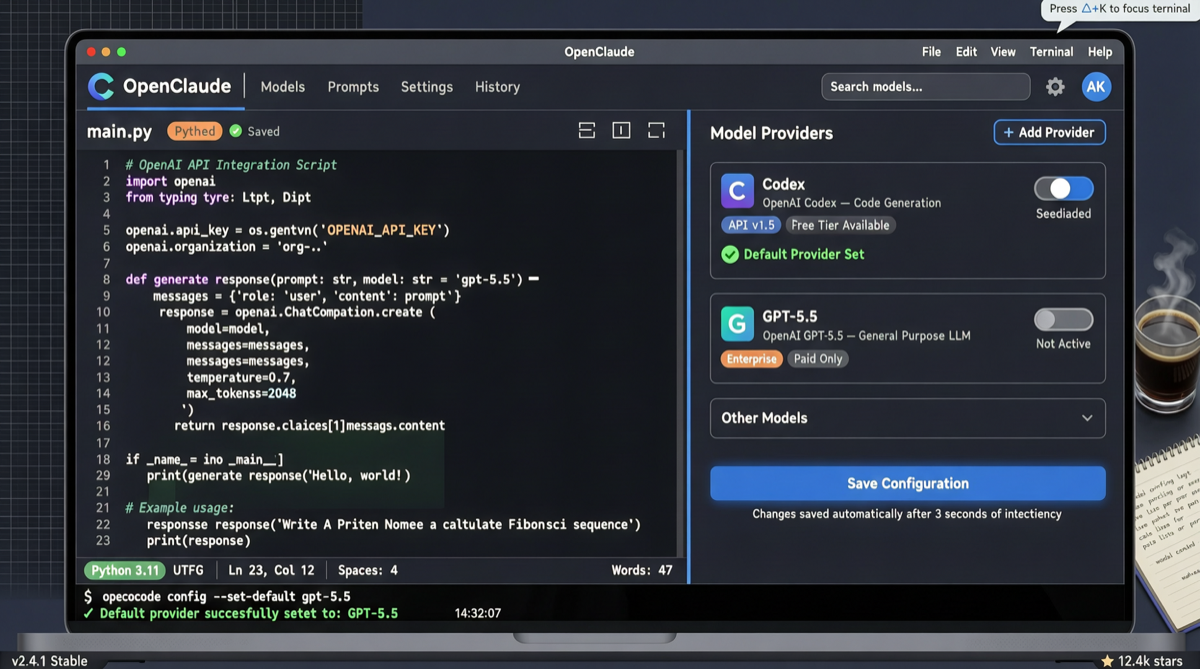The width and height of the screenshot is (1200, 669).
Task: Switch to the Settings tab
Action: pyautogui.click(x=427, y=87)
